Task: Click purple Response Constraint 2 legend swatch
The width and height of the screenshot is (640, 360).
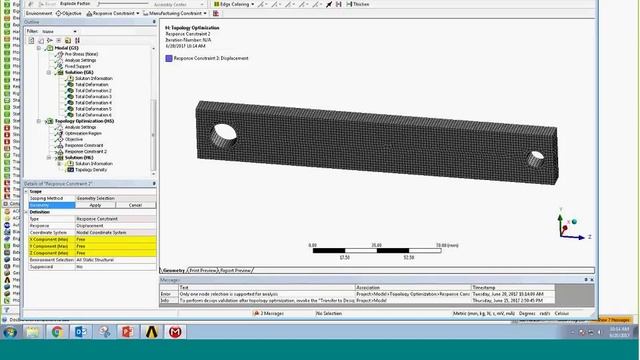Action: pos(169,58)
